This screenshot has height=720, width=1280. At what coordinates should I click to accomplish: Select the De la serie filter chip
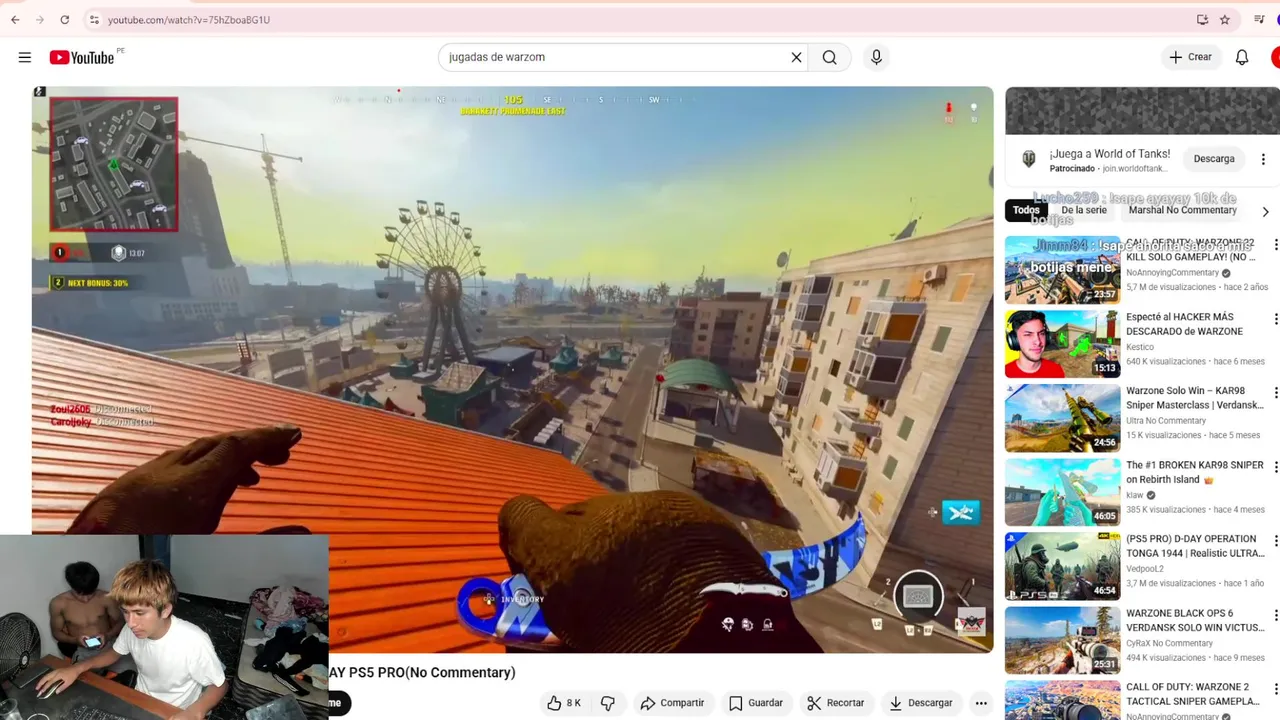[1084, 210]
